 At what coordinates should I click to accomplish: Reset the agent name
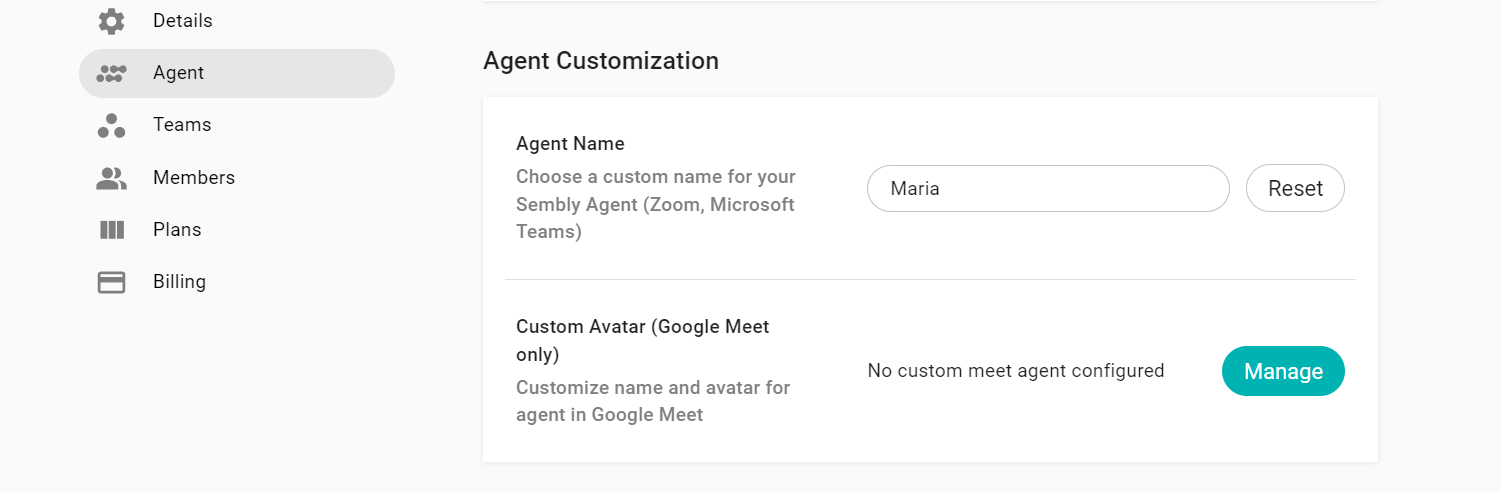1295,188
